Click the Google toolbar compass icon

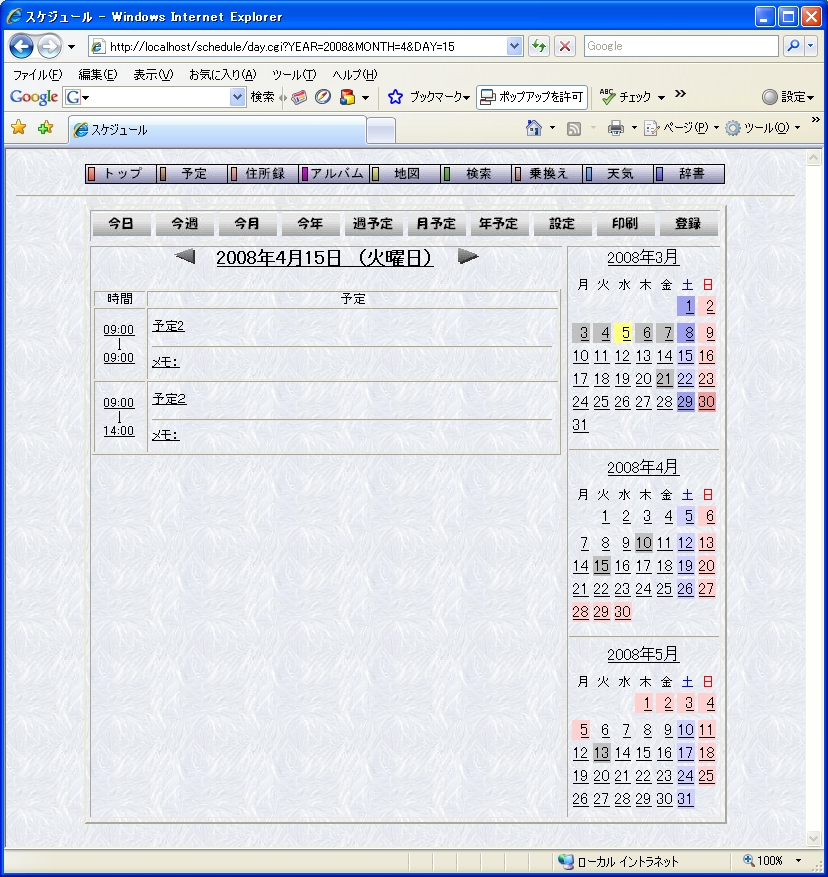(x=323, y=97)
